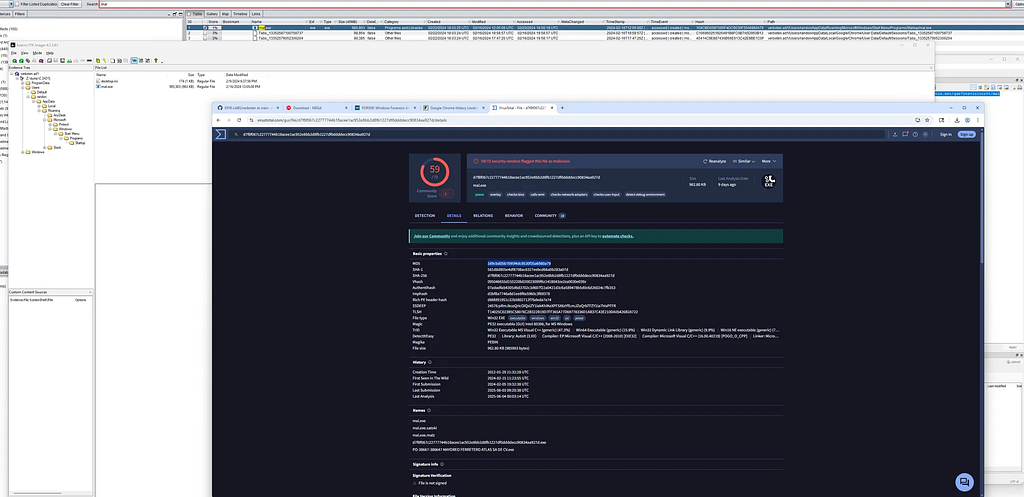Open new browser tab with plus icon
Screen dimensions: 1024x497
[562, 108]
